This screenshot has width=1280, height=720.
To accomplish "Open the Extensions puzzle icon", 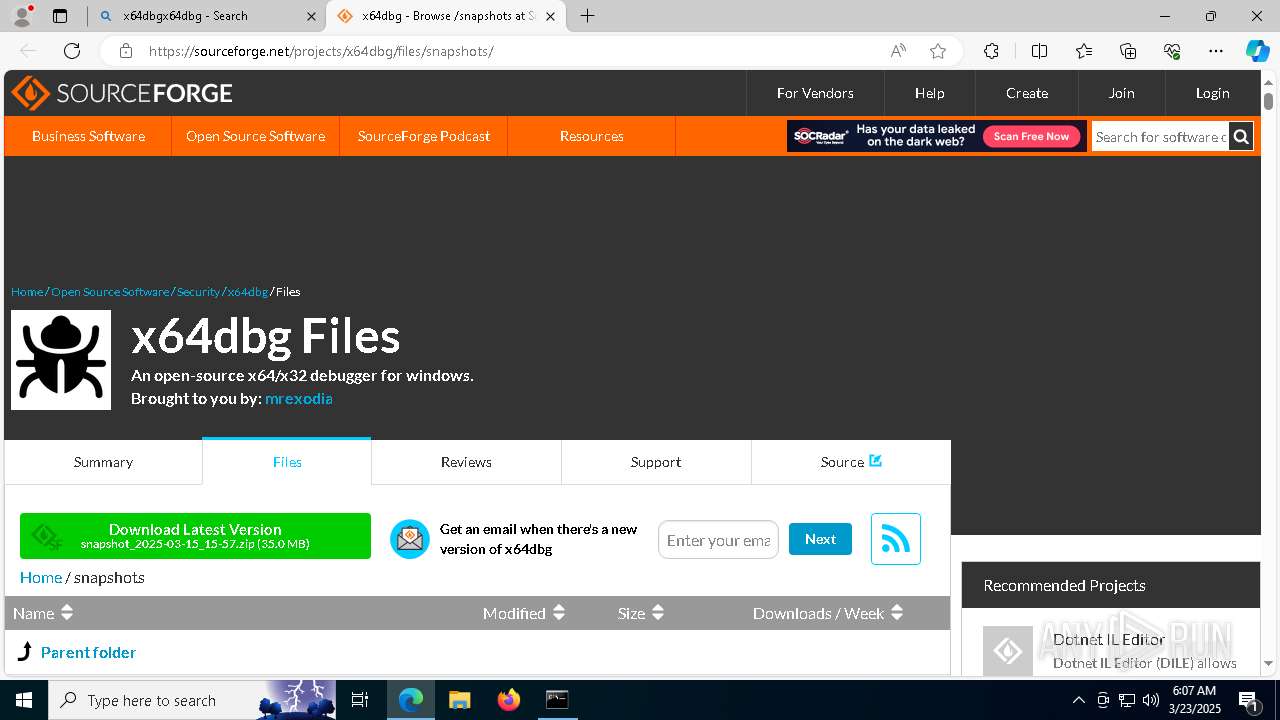I will coord(991,51).
